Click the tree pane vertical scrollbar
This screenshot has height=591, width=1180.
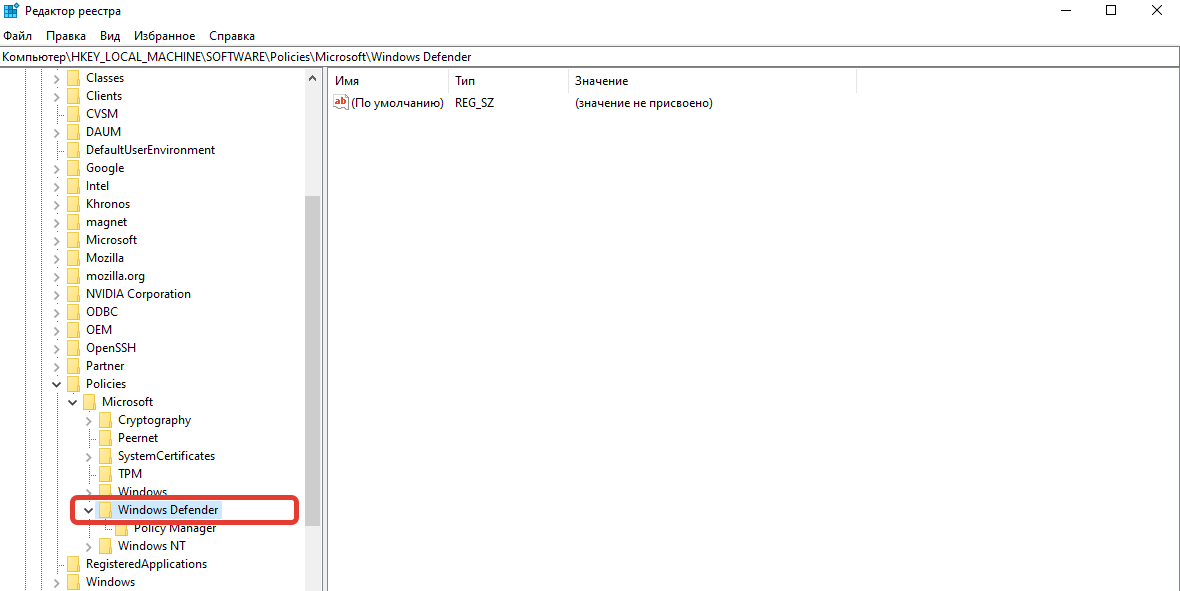[313, 360]
